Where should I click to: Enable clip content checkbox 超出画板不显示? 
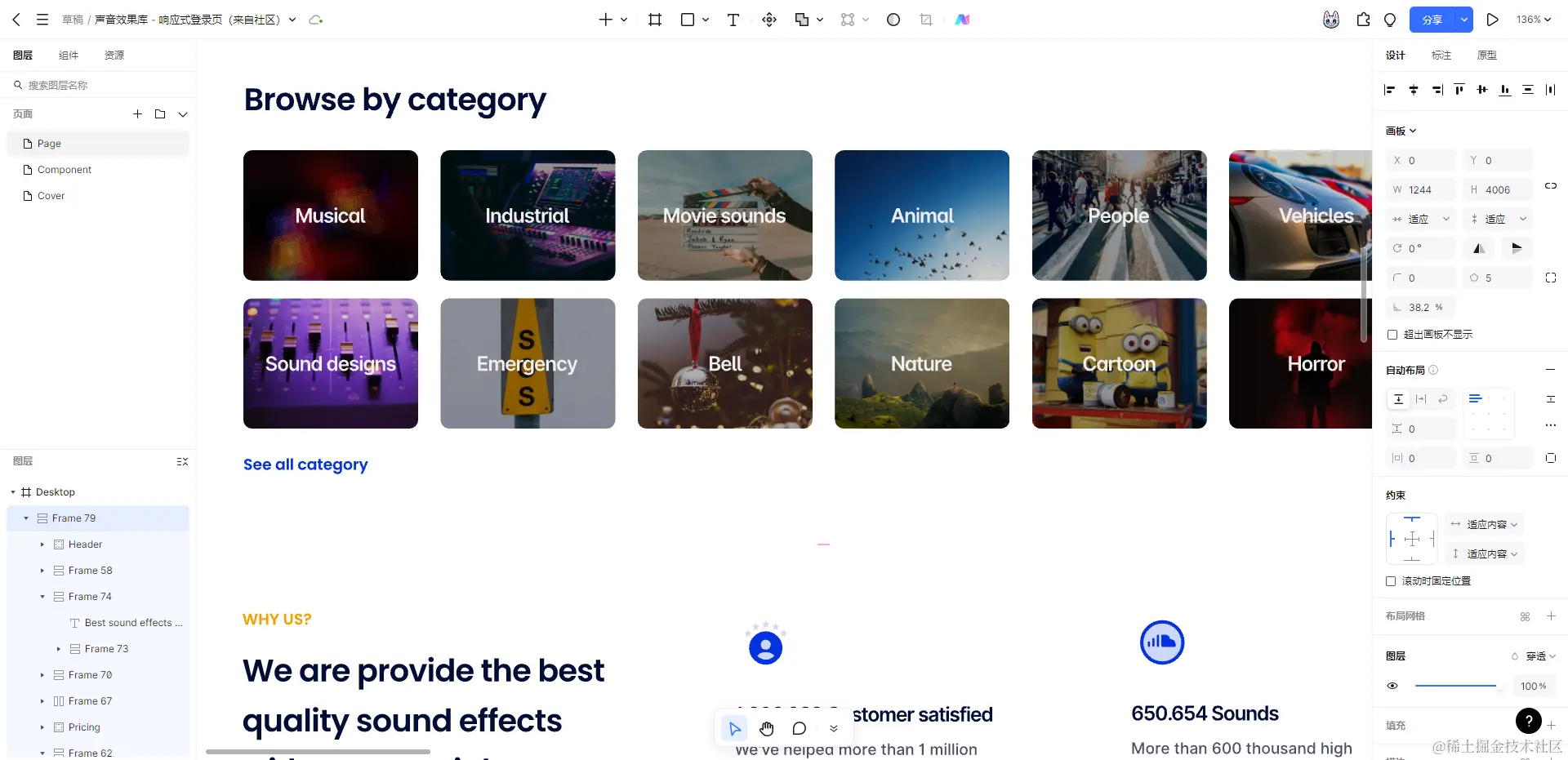click(x=1392, y=335)
